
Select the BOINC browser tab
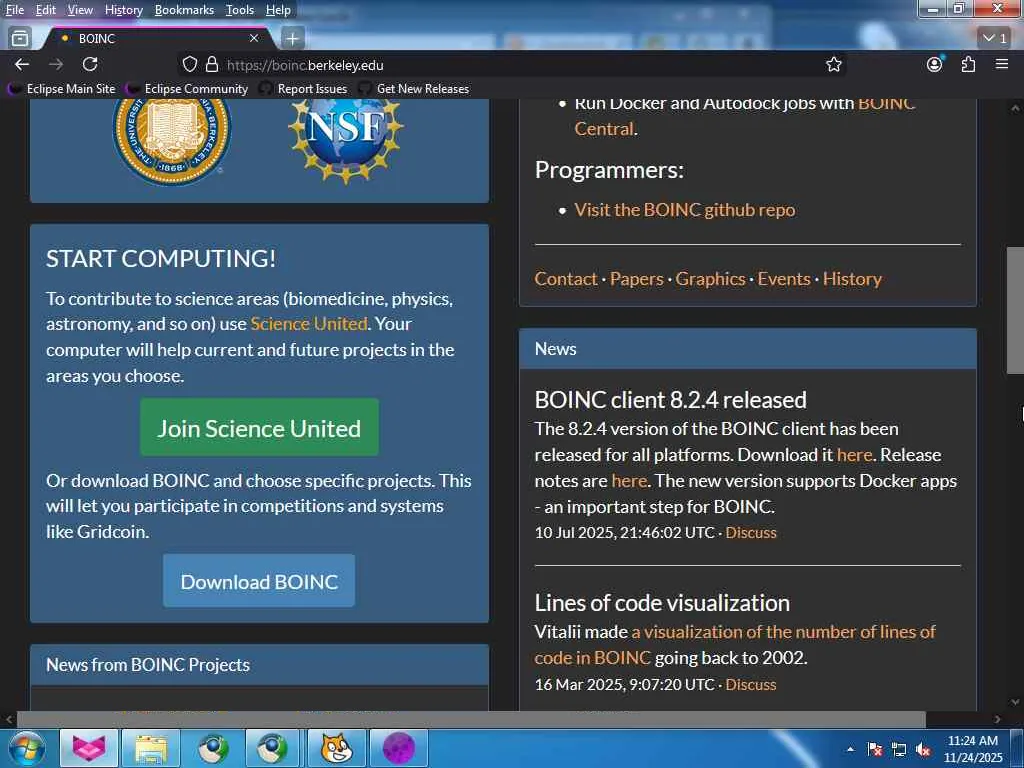[x=159, y=39]
